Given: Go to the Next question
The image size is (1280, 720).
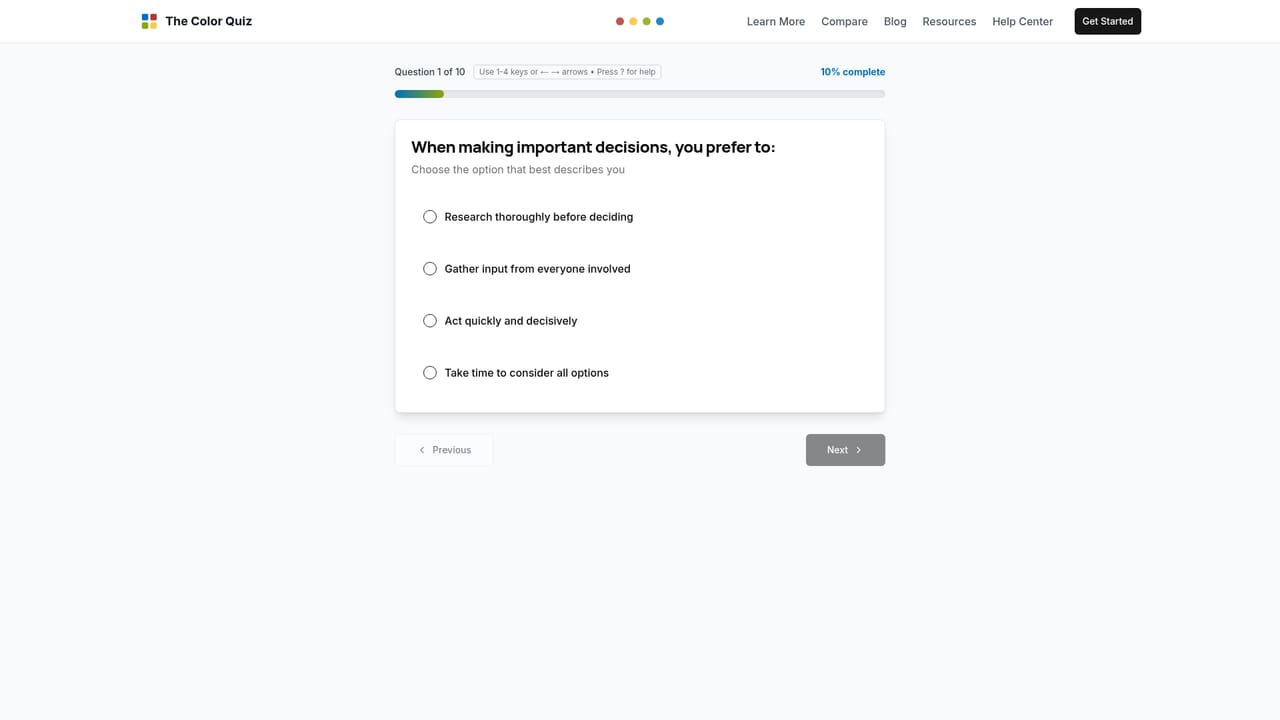Looking at the screenshot, I should (845, 450).
